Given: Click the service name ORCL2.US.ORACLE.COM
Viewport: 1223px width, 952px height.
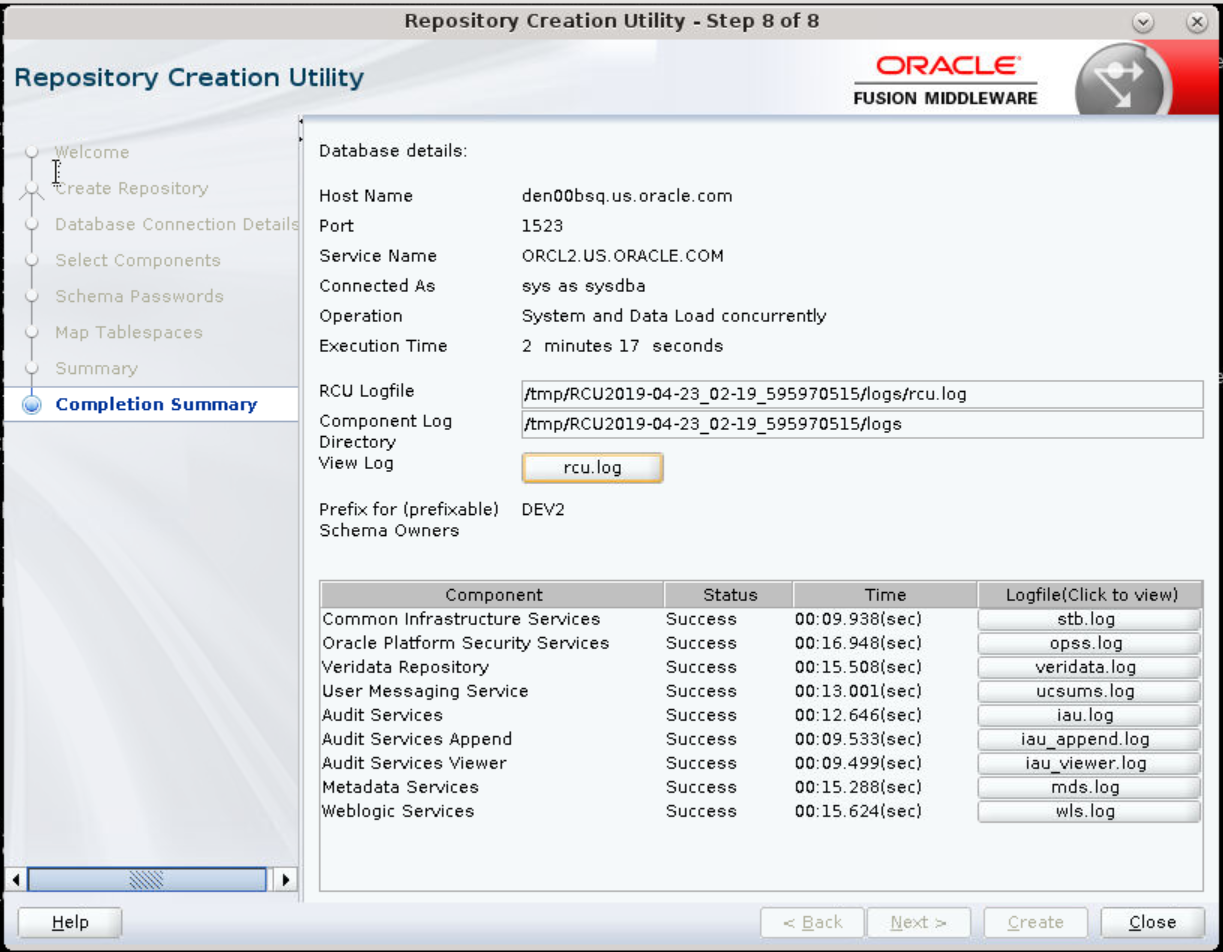Looking at the screenshot, I should 623,256.
